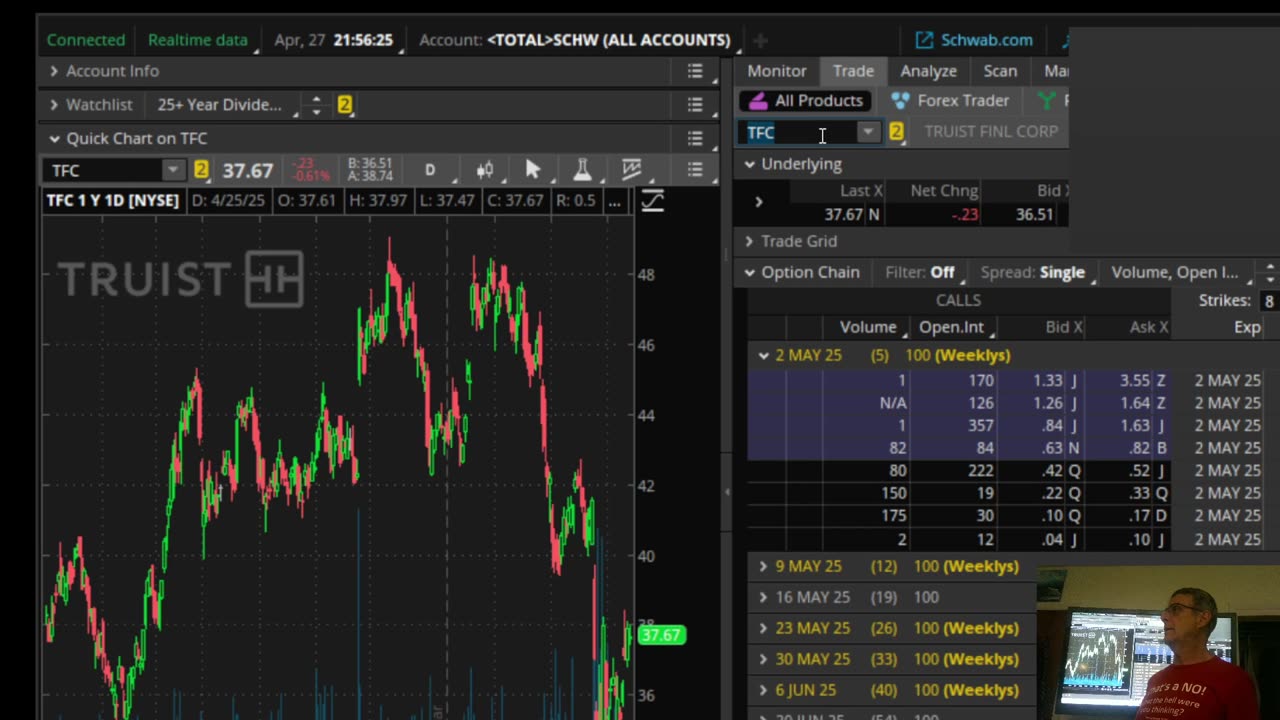Click the green 37.67 price bubble on the axis
The image size is (1280, 720).
tap(661, 635)
